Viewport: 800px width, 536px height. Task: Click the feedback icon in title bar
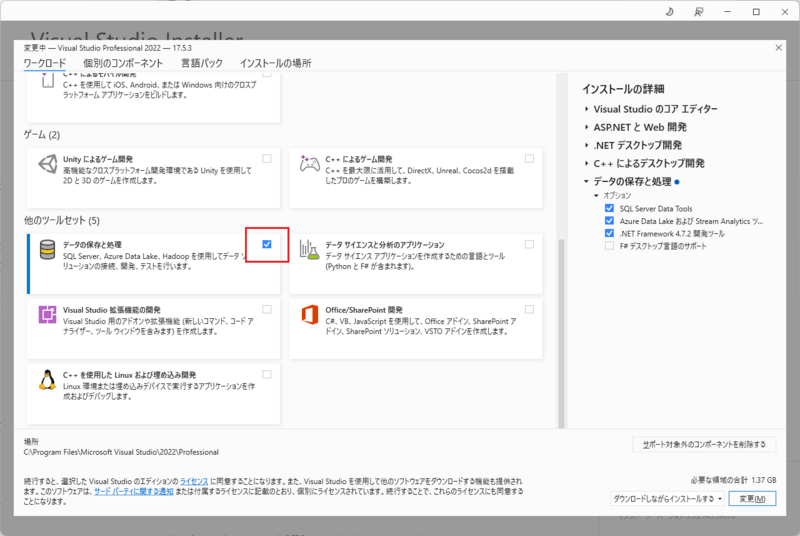[698, 12]
